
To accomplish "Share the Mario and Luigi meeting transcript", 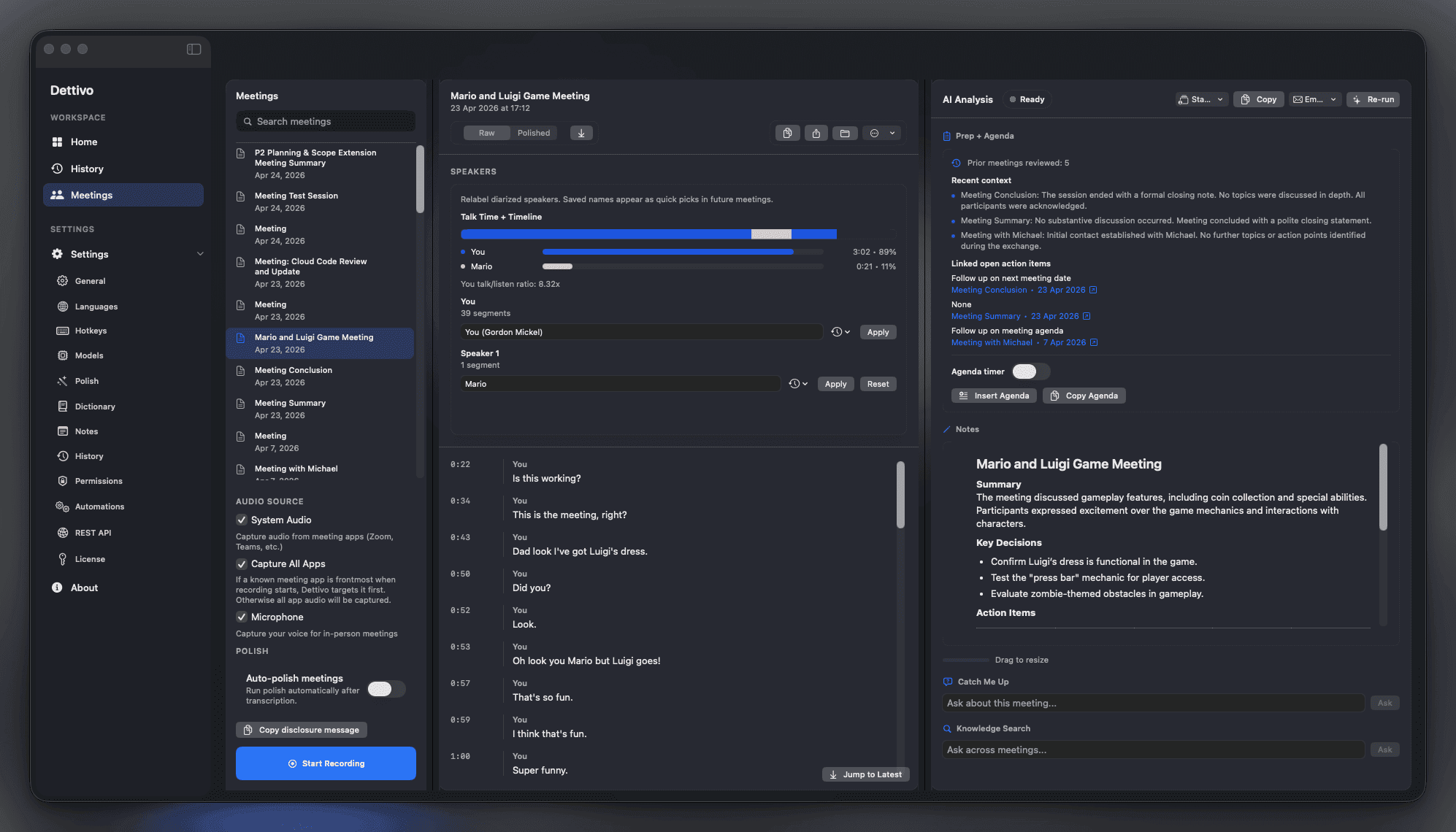I will 816,133.
